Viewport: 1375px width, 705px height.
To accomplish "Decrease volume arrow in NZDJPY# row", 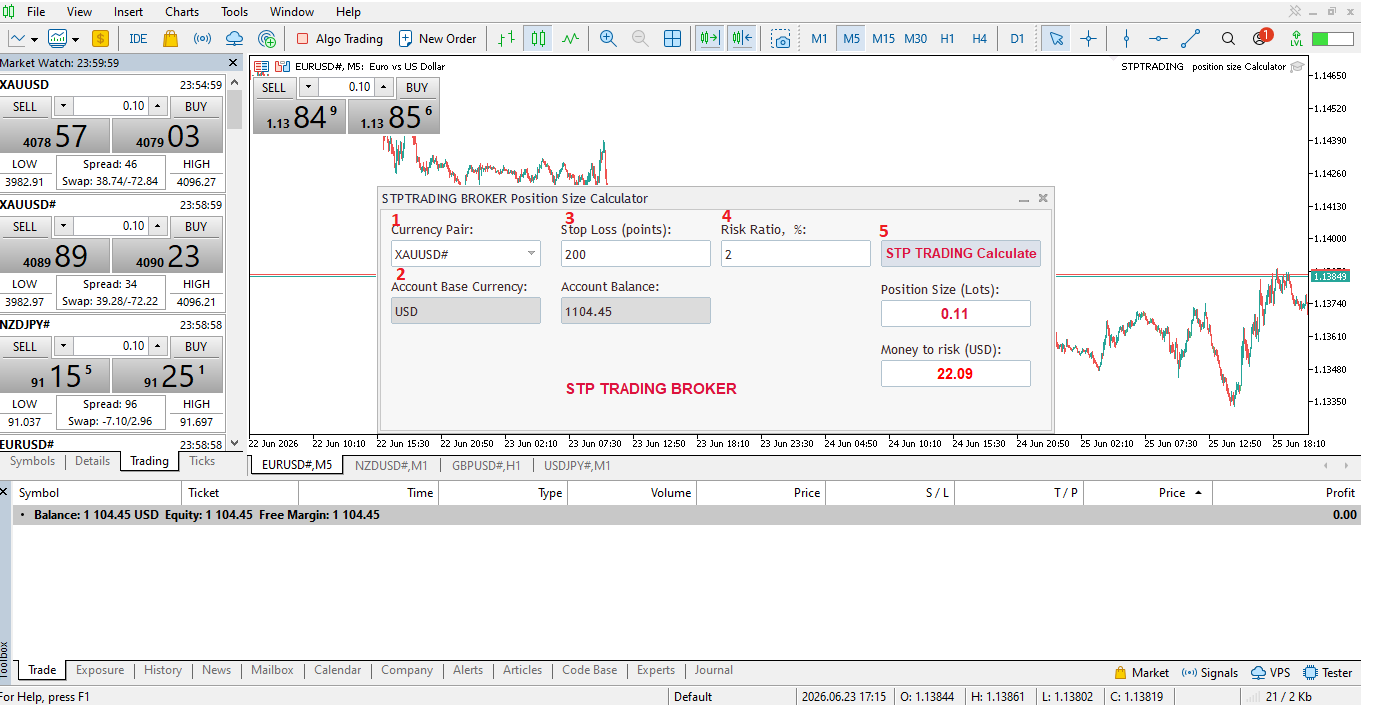I will click(62, 346).
